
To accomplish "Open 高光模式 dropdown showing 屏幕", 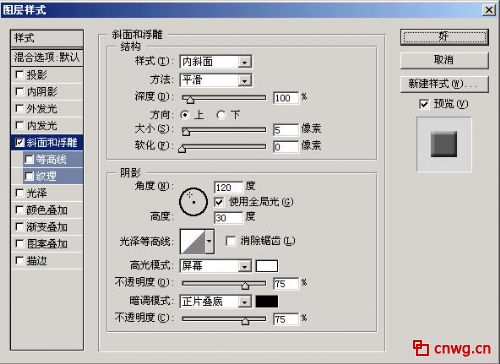I will point(215,266).
